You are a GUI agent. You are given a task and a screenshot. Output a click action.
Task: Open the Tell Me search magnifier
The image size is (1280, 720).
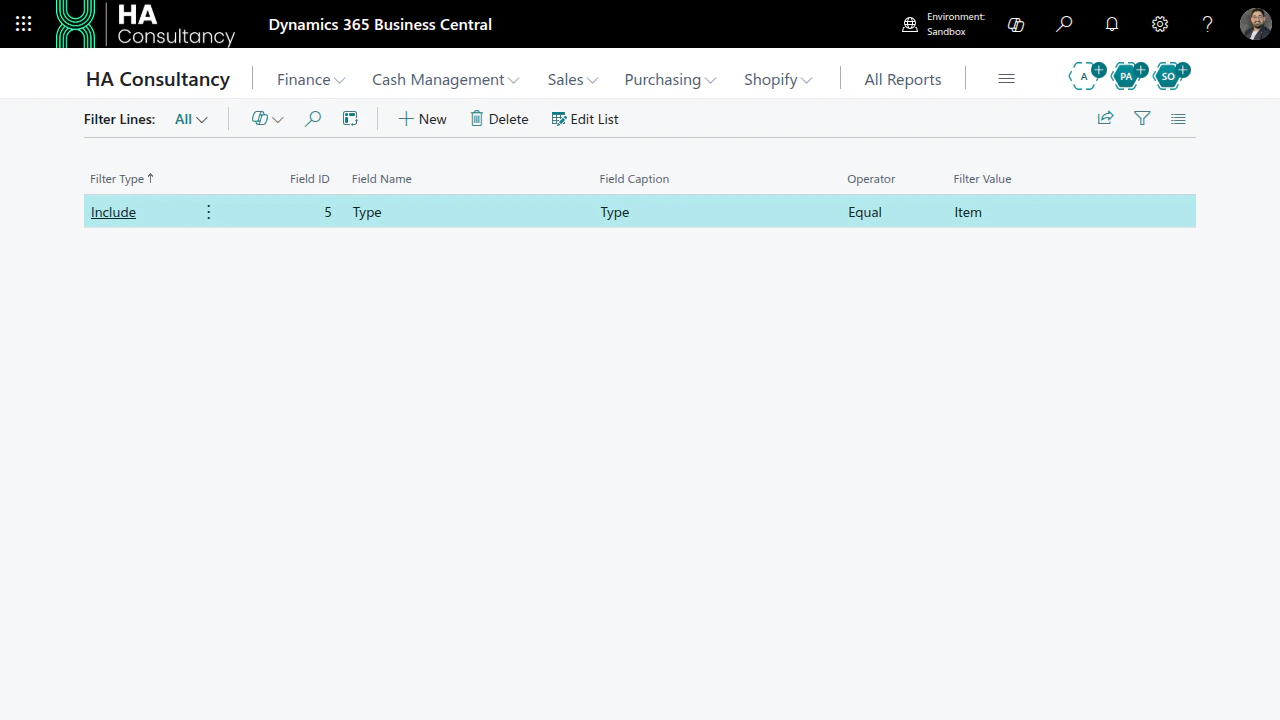point(1064,24)
